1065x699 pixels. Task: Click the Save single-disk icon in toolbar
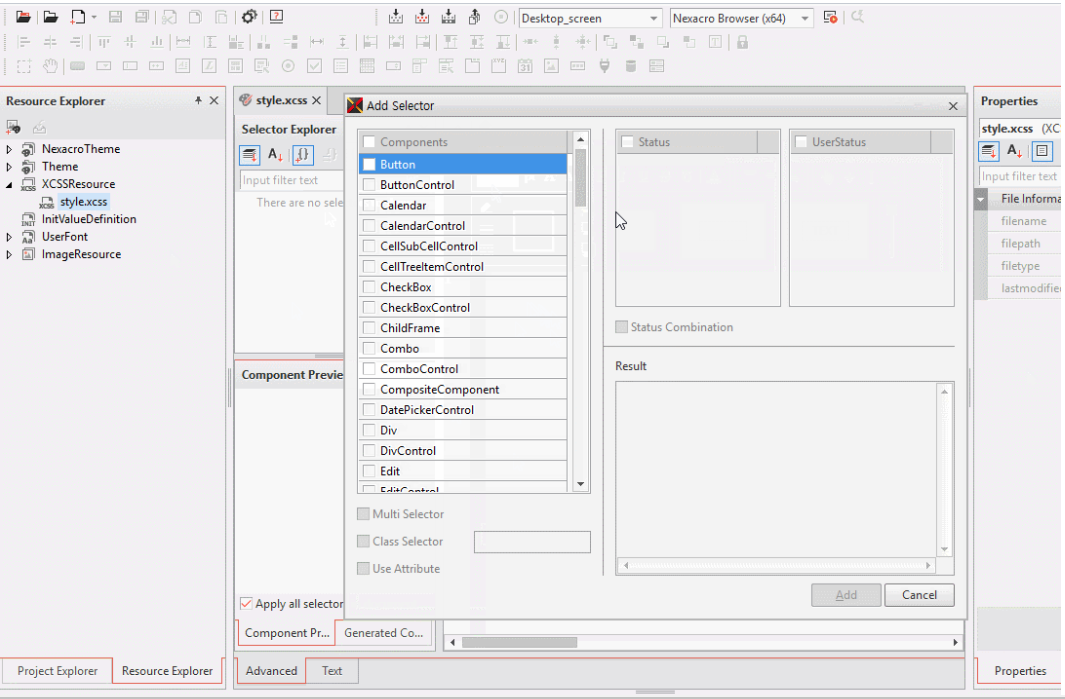pos(115,18)
